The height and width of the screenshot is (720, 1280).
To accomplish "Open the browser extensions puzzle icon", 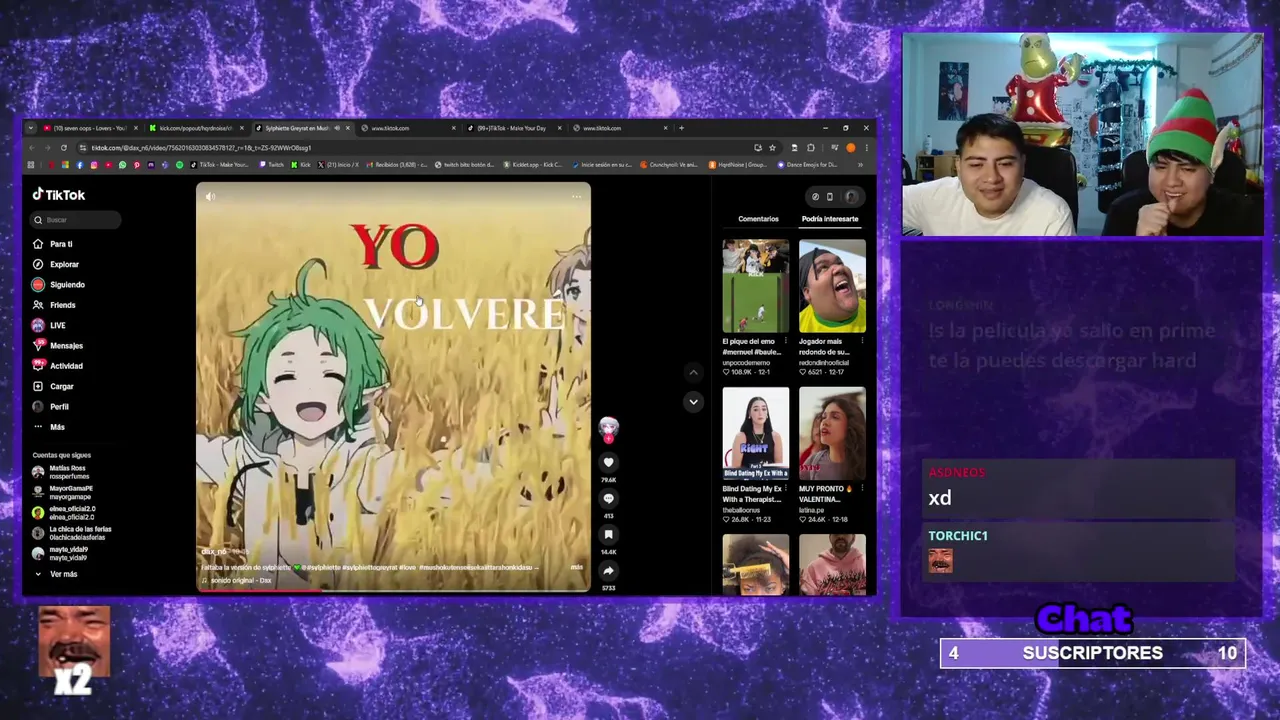I will pyautogui.click(x=810, y=148).
